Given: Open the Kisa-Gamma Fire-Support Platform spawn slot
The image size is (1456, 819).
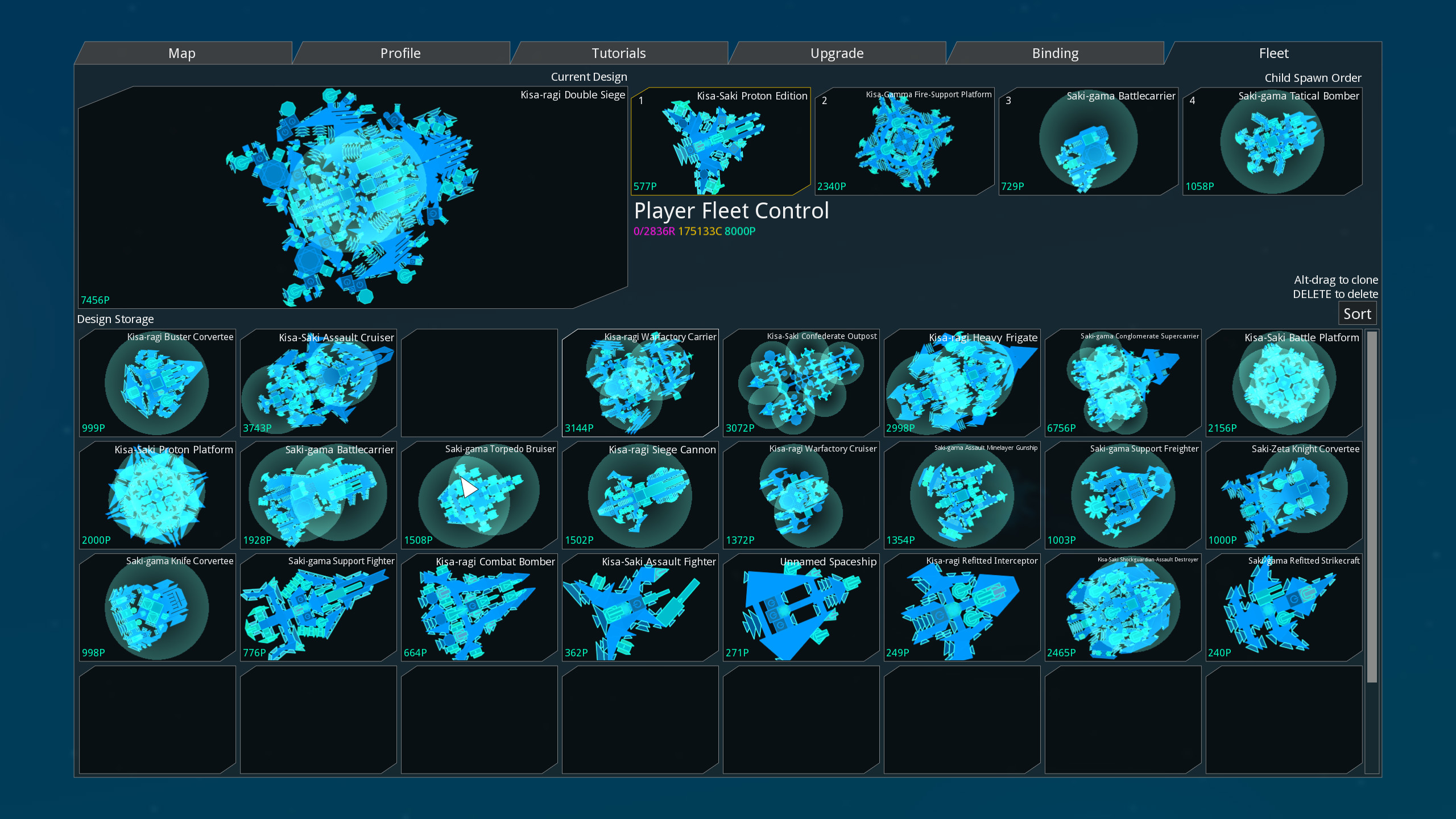Looking at the screenshot, I should [904, 142].
